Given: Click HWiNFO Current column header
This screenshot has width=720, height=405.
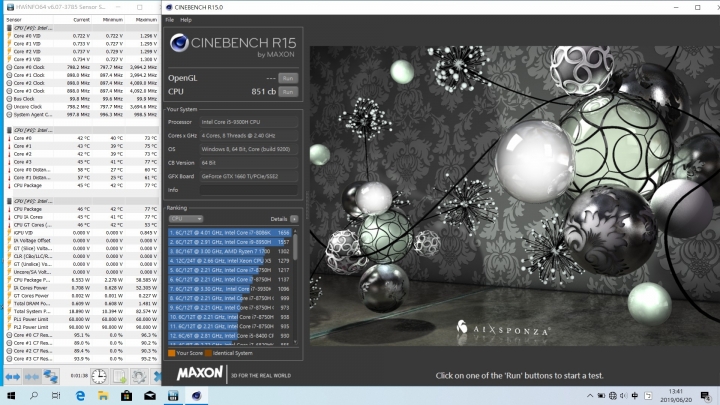Looking at the screenshot, I should [72, 20].
